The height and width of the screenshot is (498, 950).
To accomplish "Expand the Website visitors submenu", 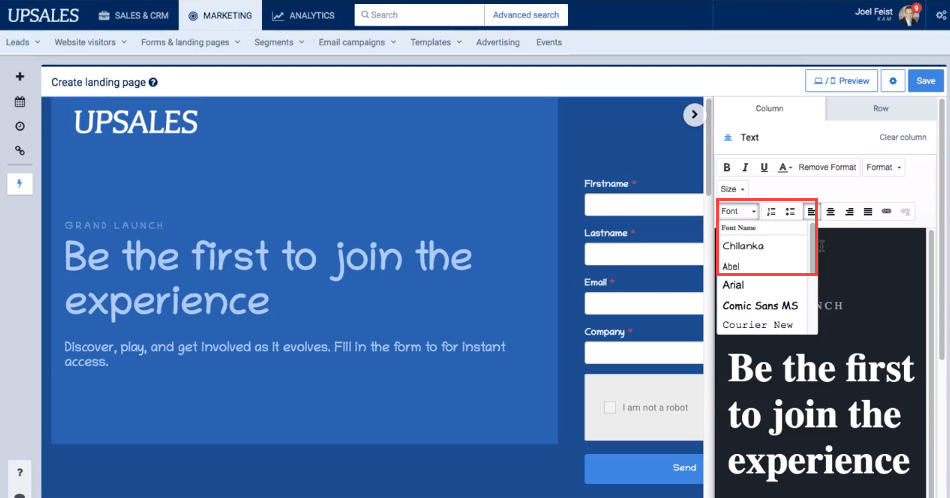I will click(91, 42).
